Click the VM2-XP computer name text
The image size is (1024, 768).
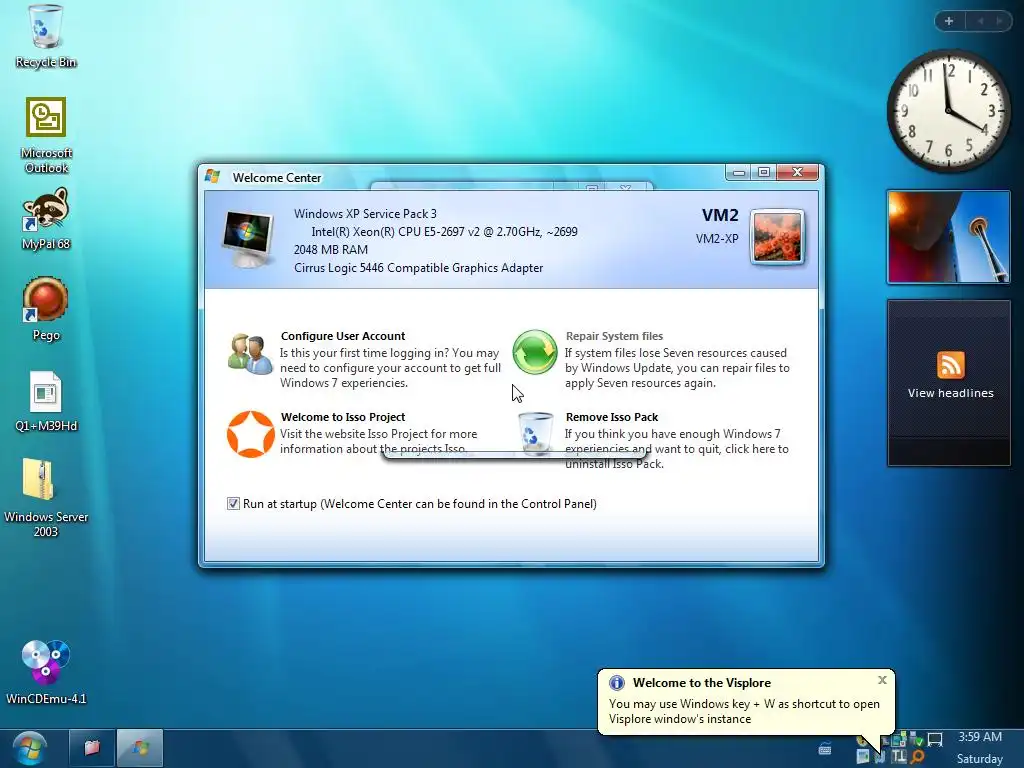click(x=717, y=238)
